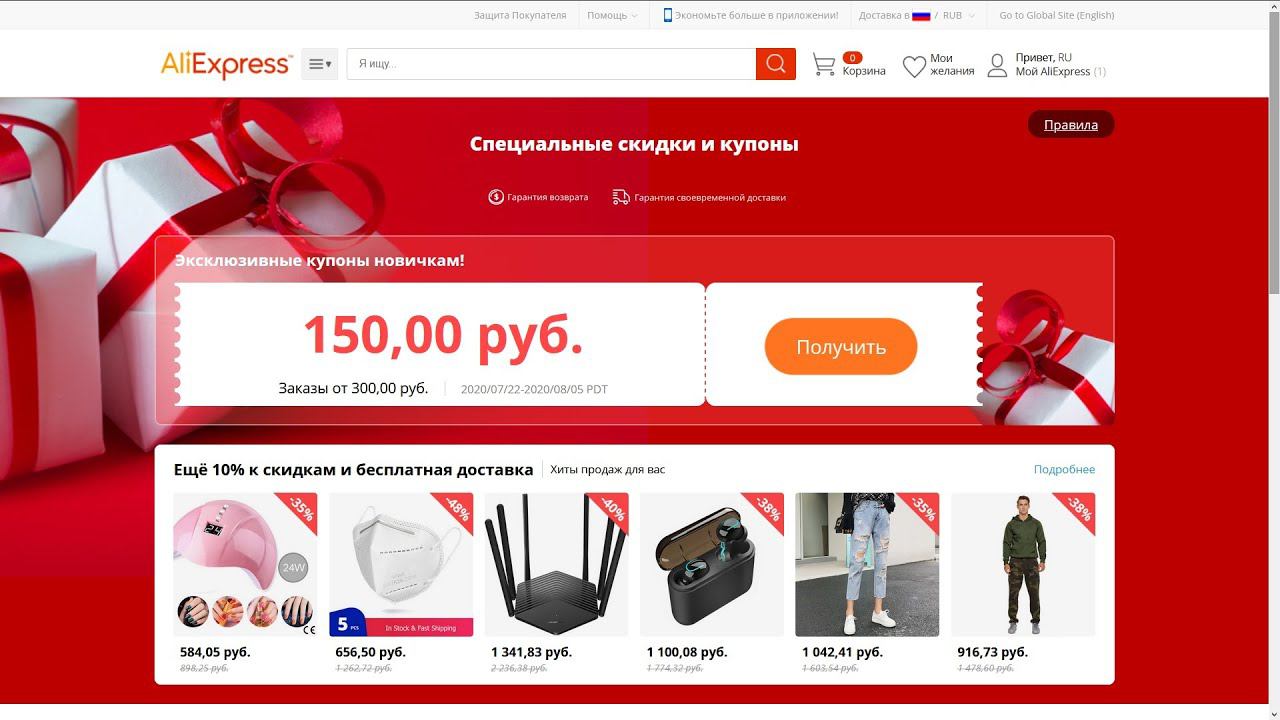Follow the Подробнее link
Image resolution: width=1280 pixels, height=720 pixels.
(1064, 469)
